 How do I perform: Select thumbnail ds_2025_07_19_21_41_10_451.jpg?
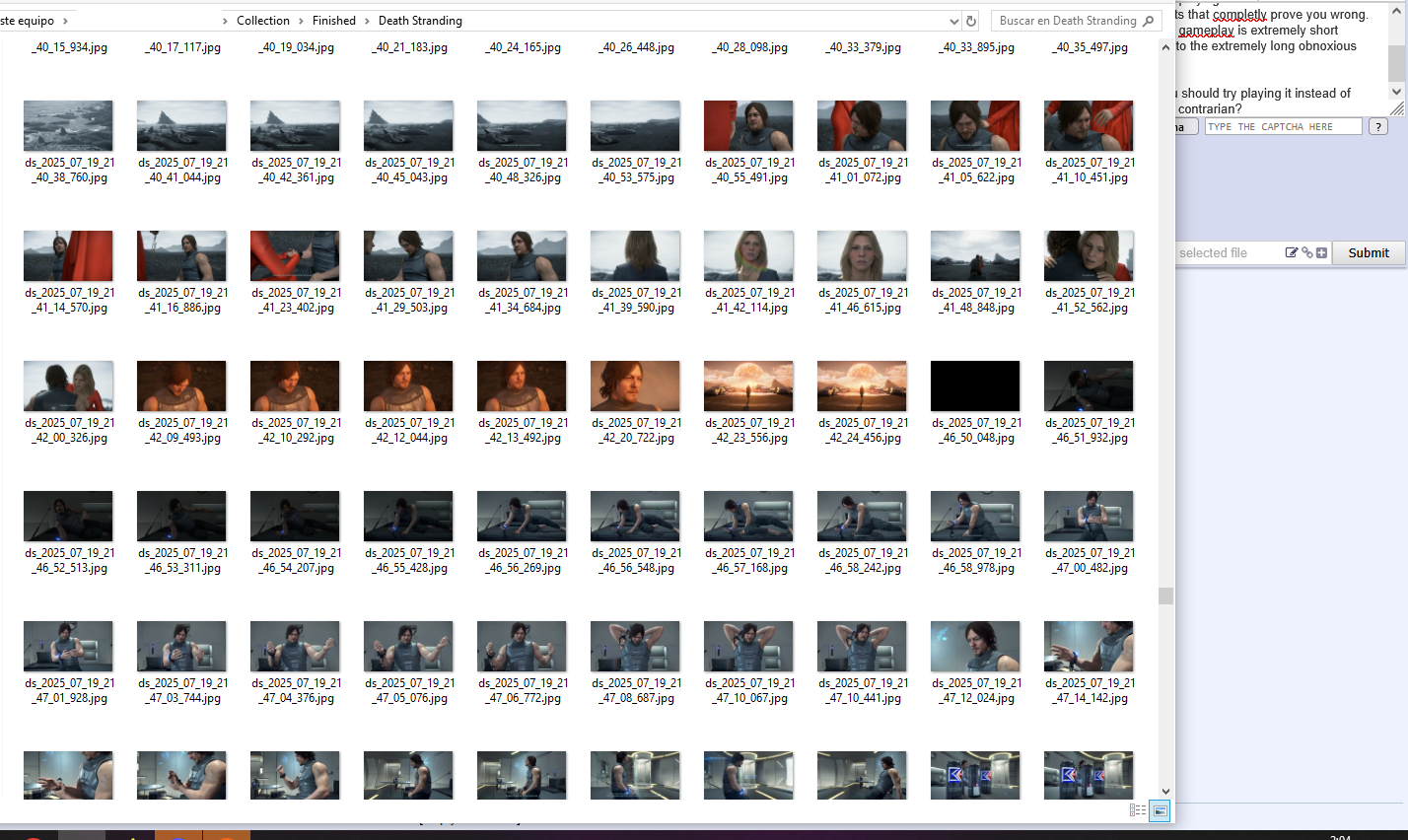1089,126
